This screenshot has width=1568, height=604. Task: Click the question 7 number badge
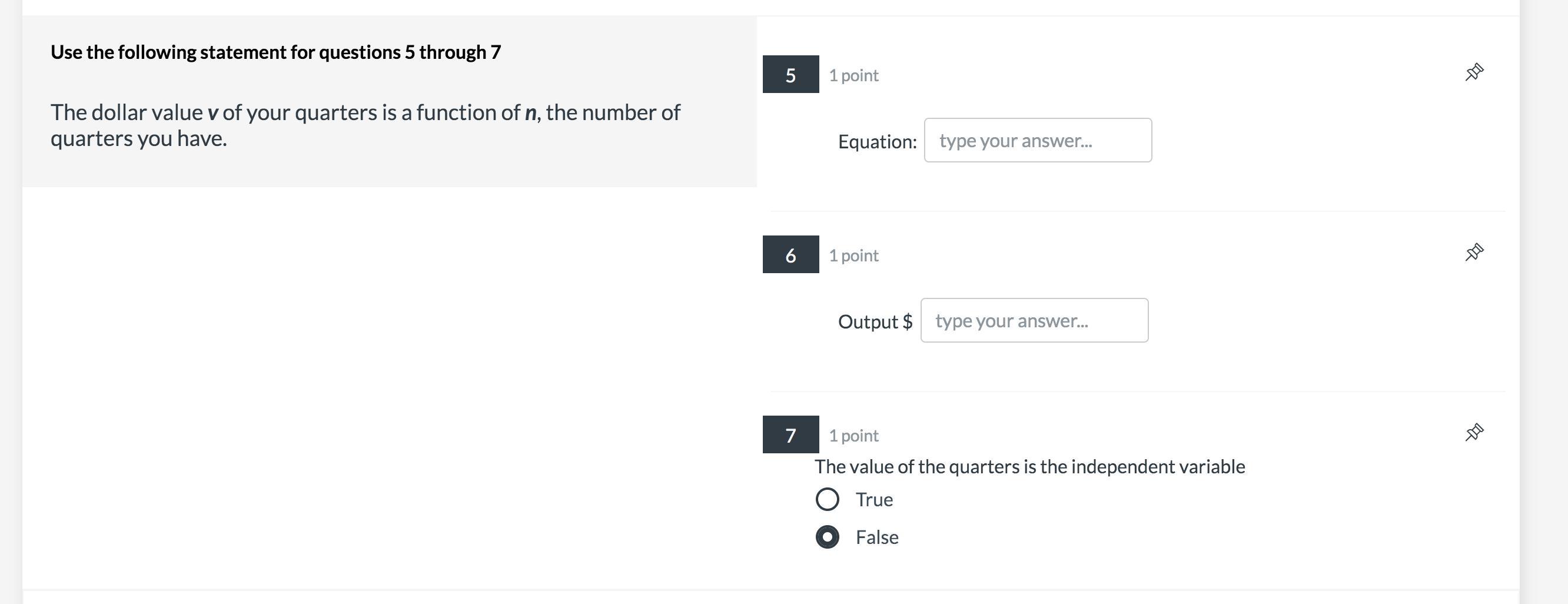(x=790, y=434)
